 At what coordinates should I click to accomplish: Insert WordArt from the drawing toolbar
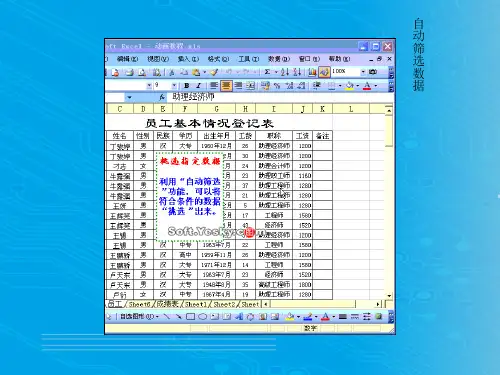click(x=239, y=316)
